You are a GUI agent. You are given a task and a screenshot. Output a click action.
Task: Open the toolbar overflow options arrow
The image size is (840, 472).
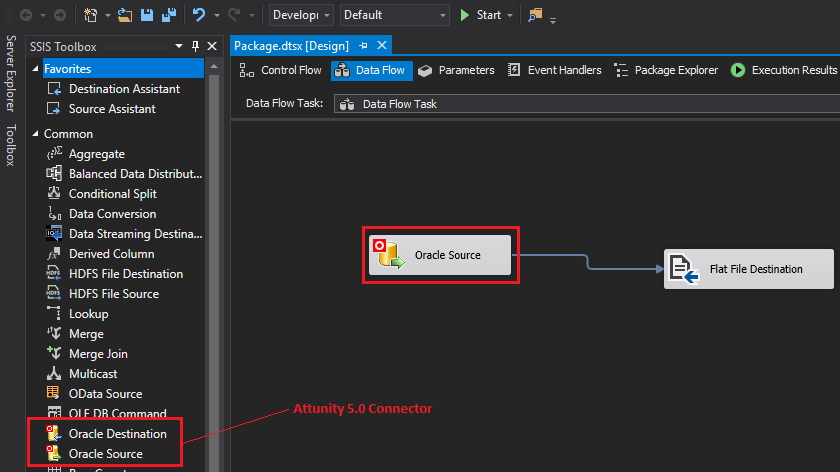(x=553, y=20)
